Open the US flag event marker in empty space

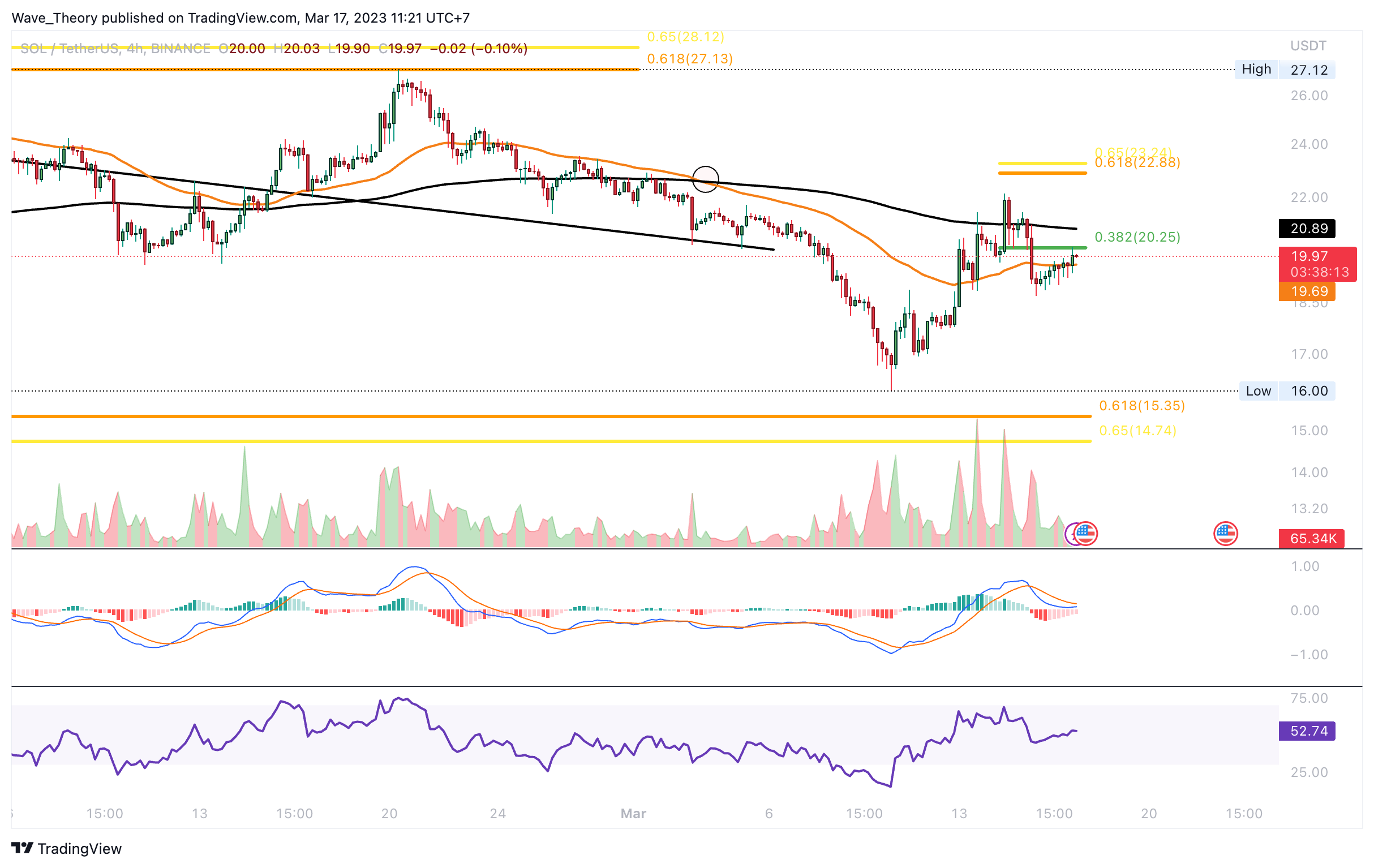1226,534
